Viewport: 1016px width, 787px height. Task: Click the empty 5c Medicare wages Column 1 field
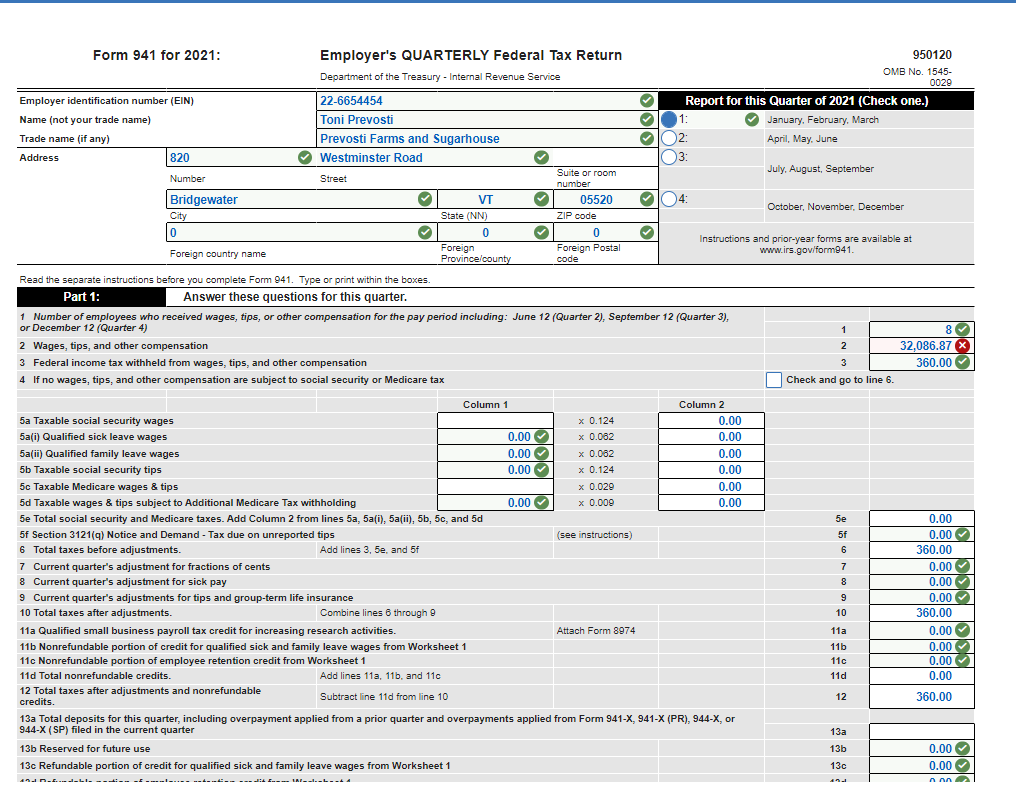495,486
